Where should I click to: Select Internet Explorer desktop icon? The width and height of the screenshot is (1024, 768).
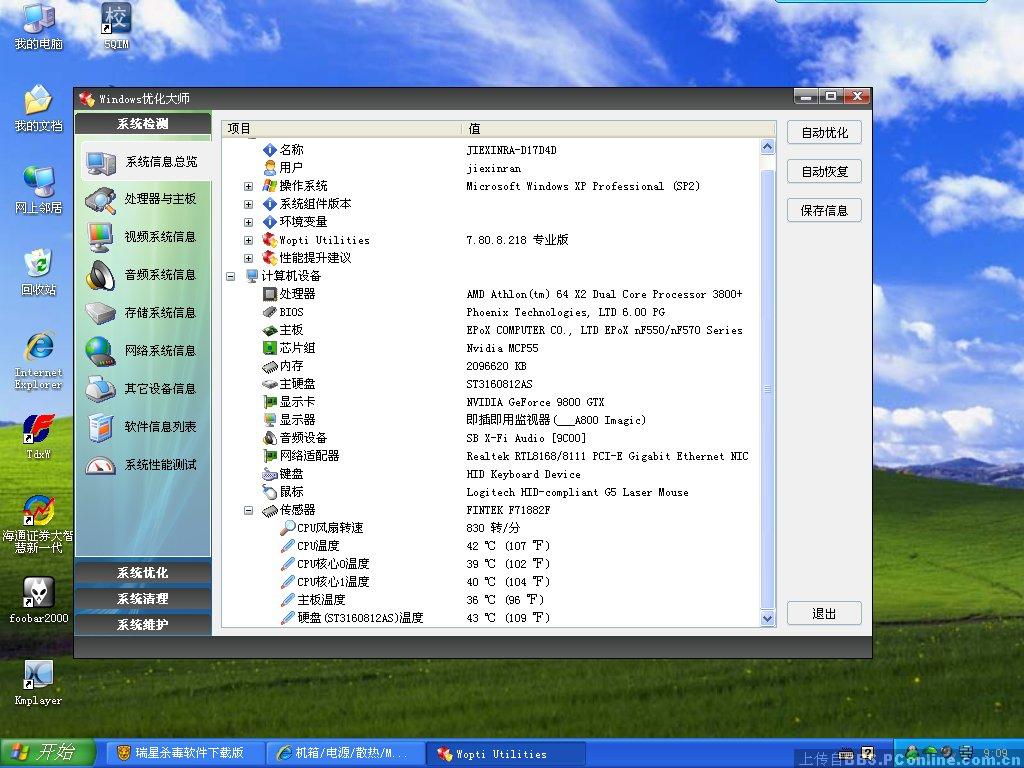click(x=39, y=360)
